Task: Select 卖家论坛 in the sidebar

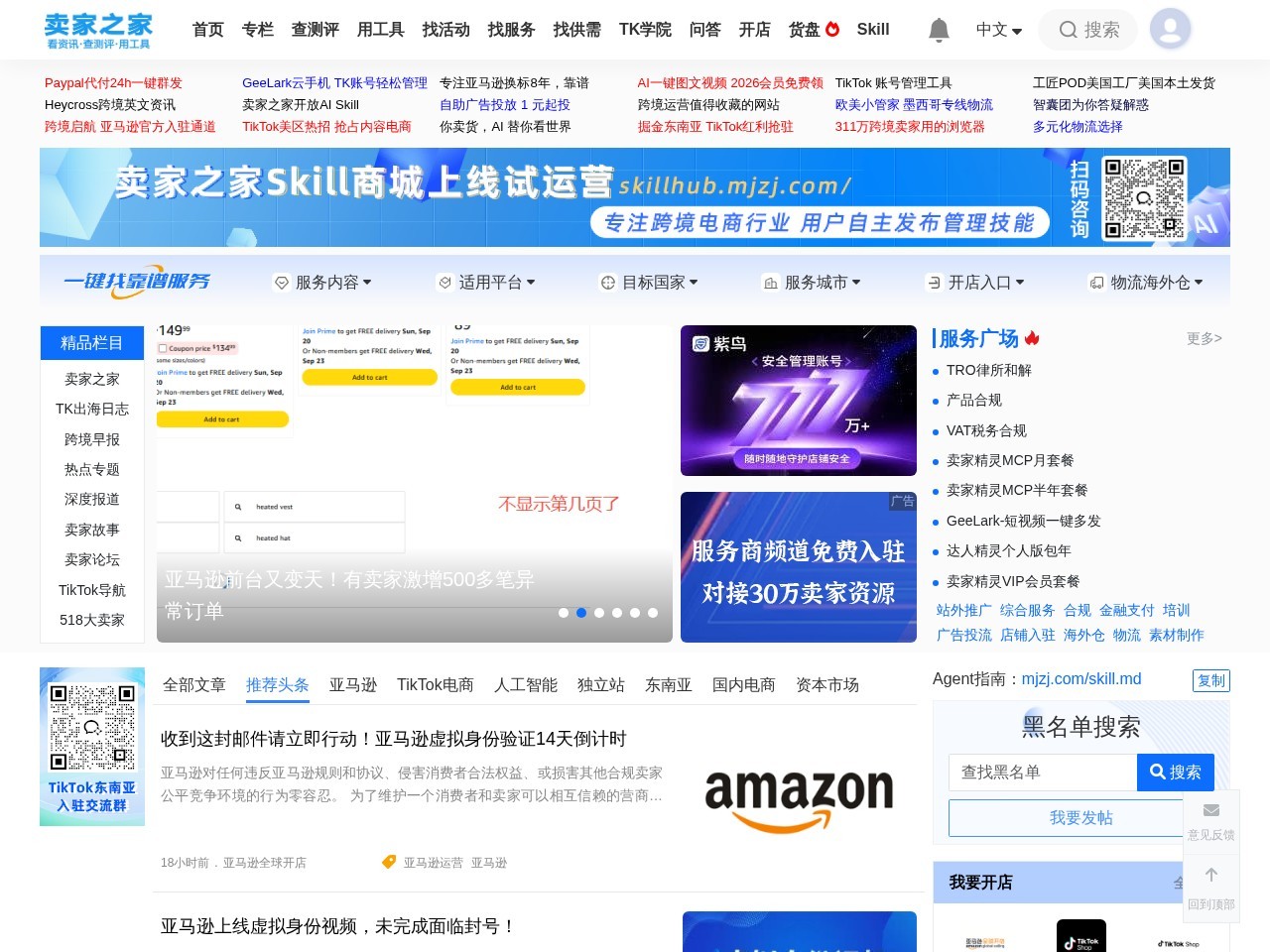Action: click(x=92, y=559)
